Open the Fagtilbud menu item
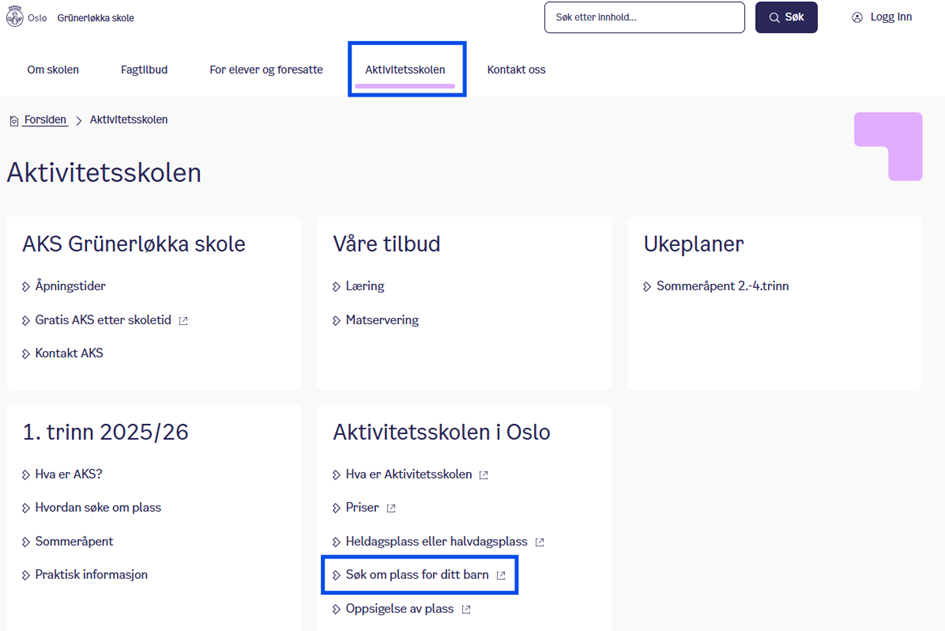The height and width of the screenshot is (631, 945). tap(144, 70)
